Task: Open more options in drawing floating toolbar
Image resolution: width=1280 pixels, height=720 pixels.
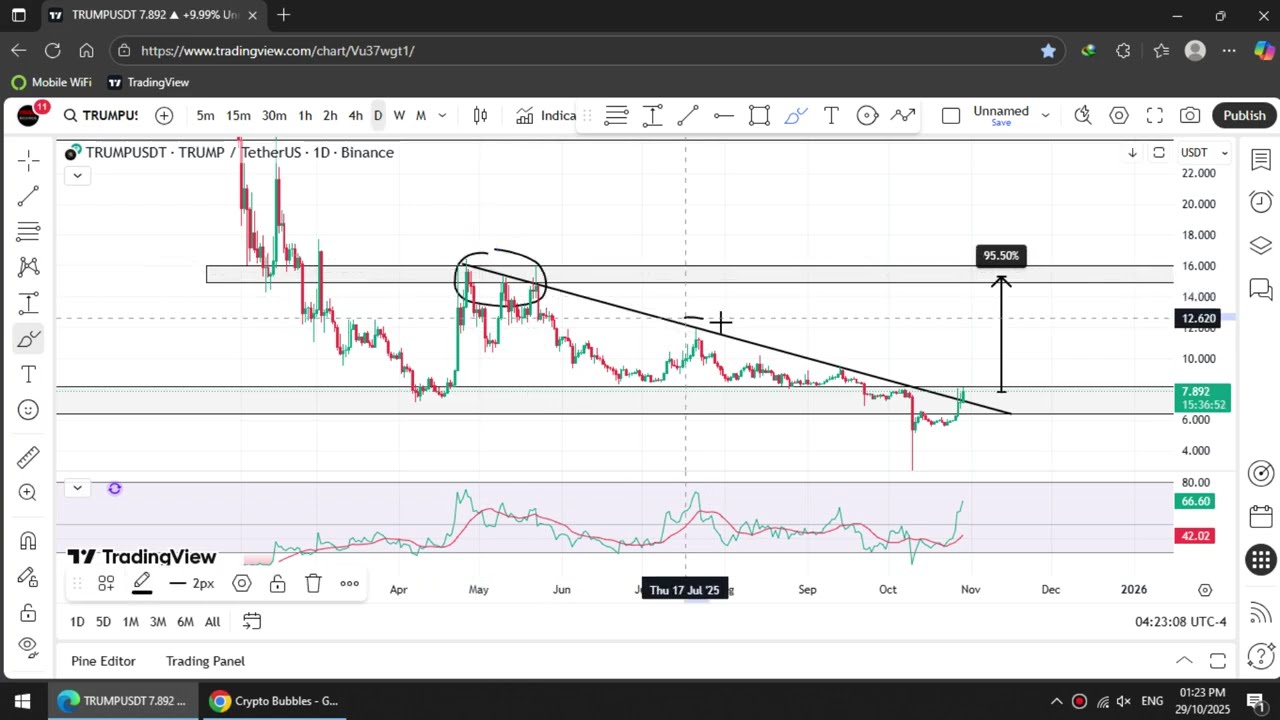Action: tap(349, 583)
